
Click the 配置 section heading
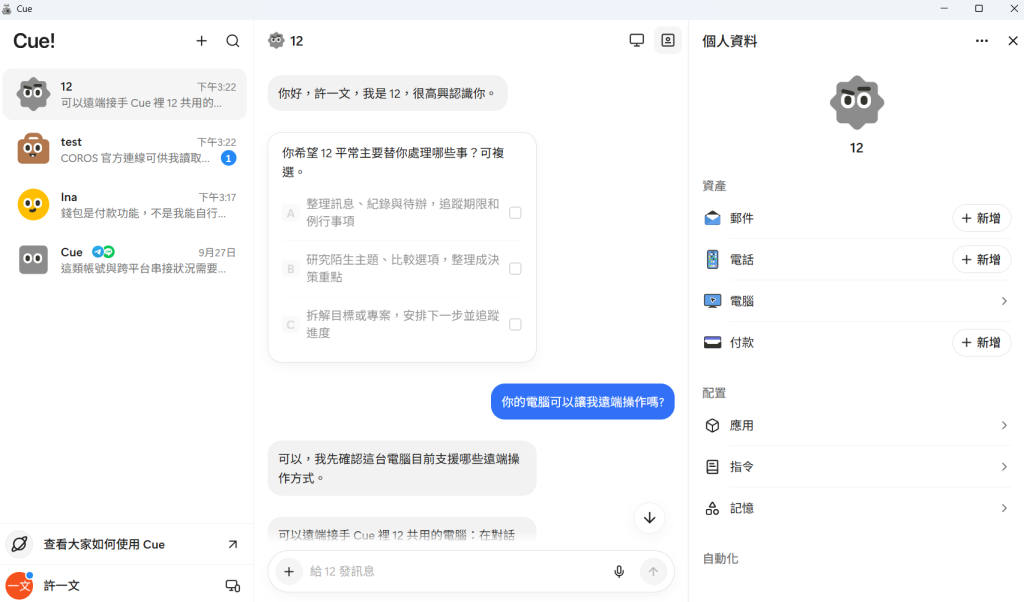coord(714,392)
